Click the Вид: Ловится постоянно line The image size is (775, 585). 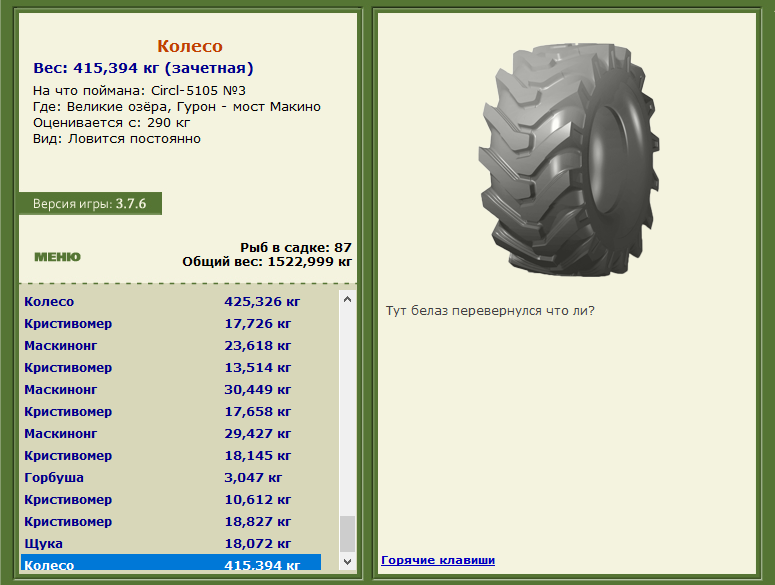pyautogui.click(x=117, y=138)
